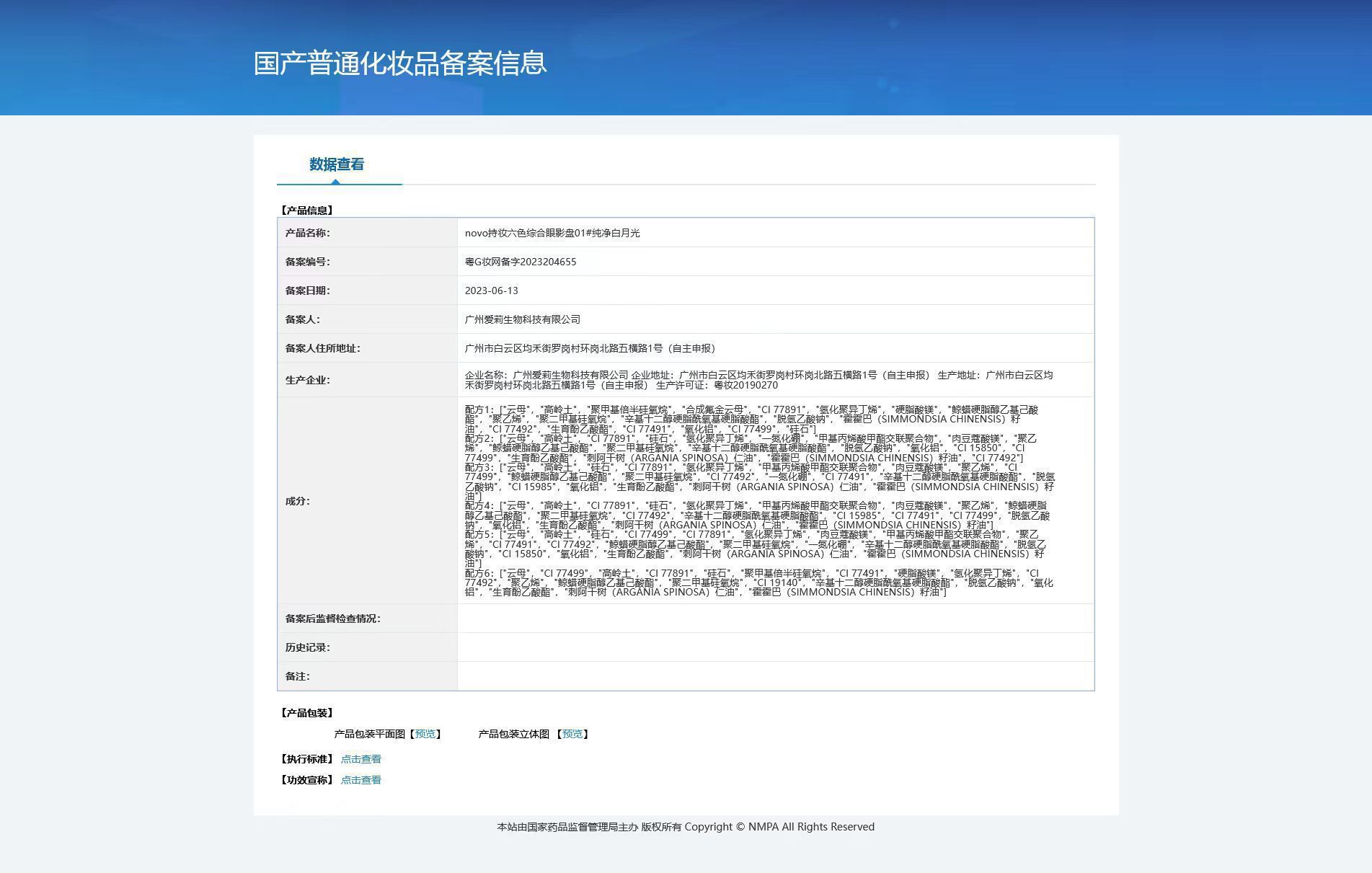The image size is (1372, 873).
Task: Click the 备案日期 value 2023-06-13
Action: point(491,290)
